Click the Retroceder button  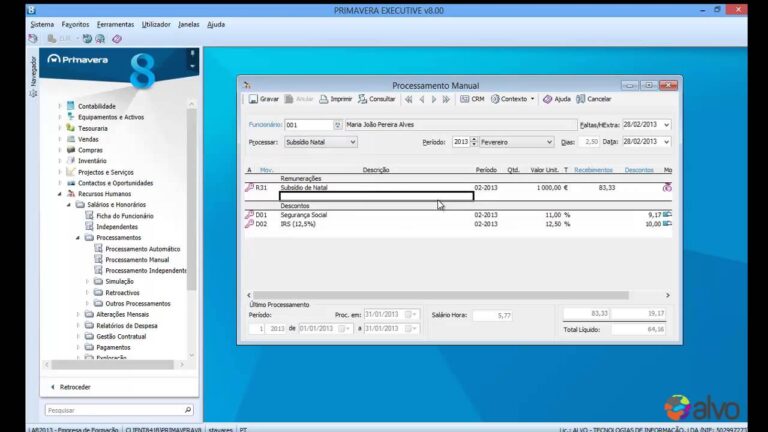coord(71,387)
